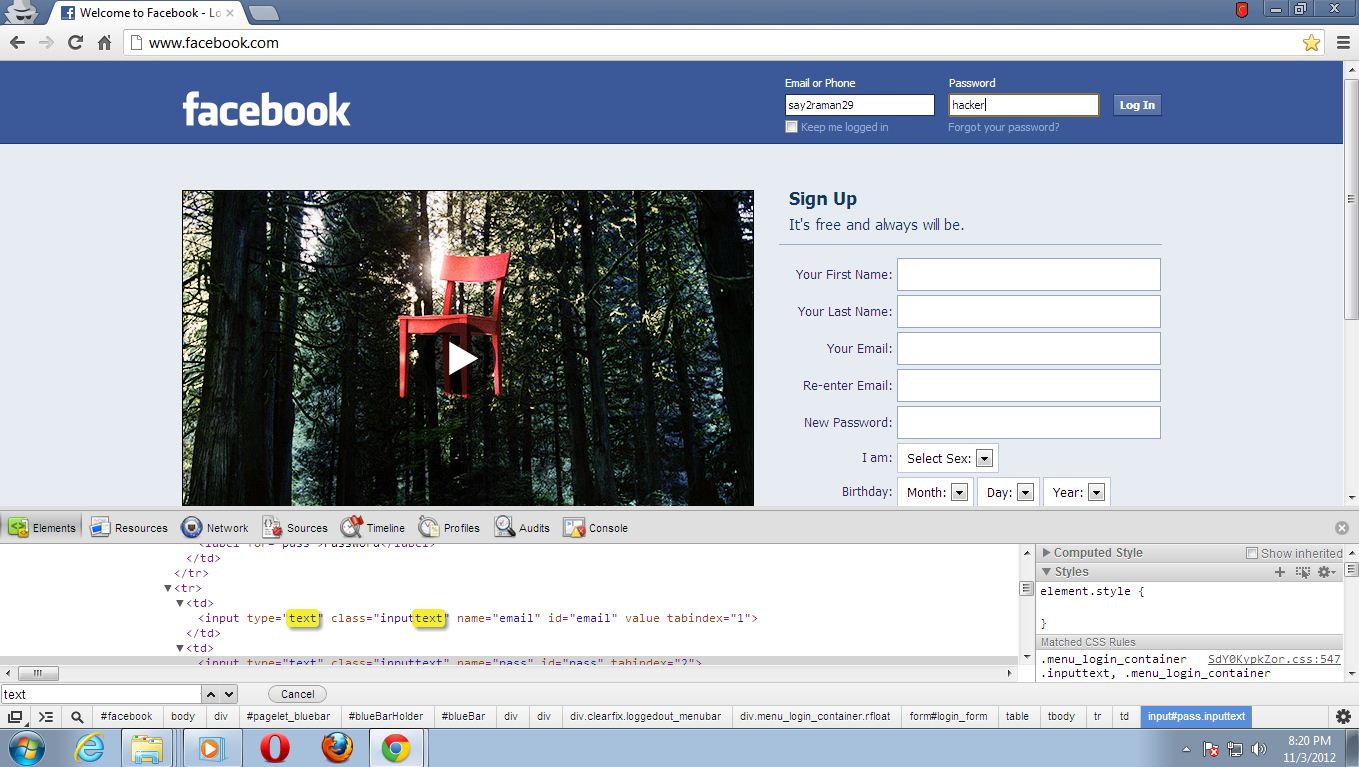Screen dimensions: 1359x767
Task: Click the Your First Name field
Action: coord(1029,274)
